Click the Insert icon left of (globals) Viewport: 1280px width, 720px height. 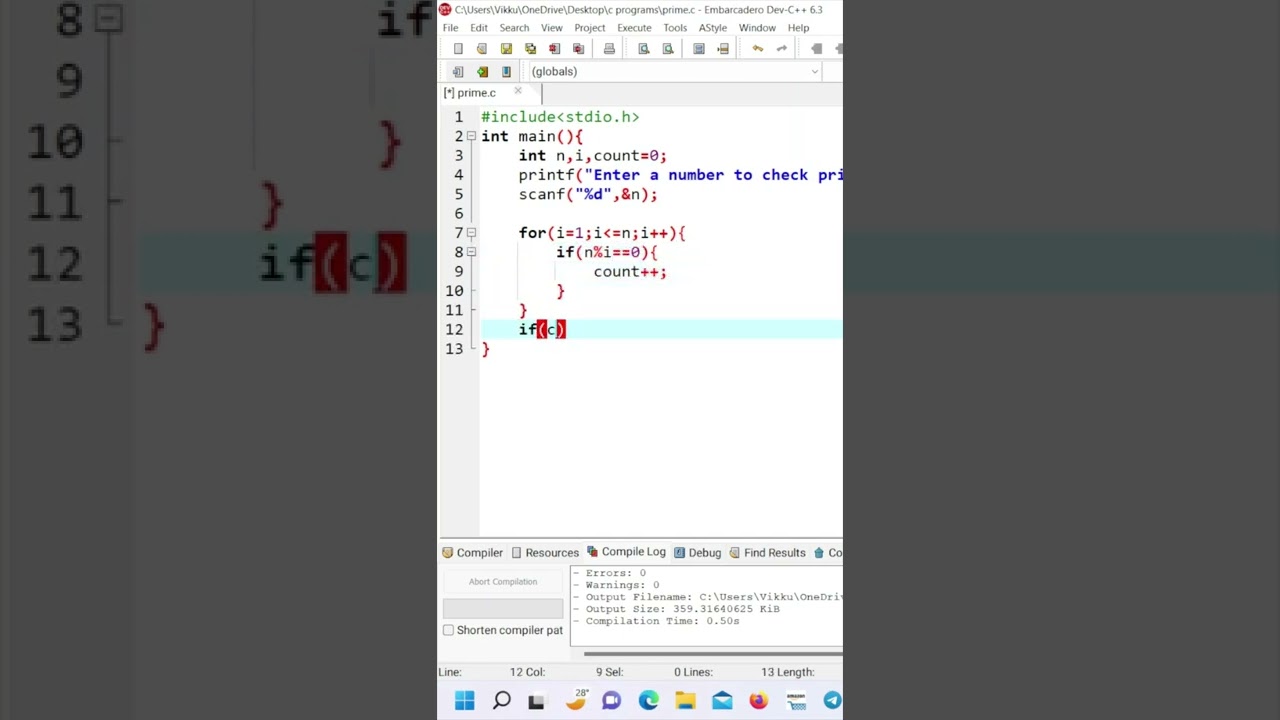coord(458,72)
